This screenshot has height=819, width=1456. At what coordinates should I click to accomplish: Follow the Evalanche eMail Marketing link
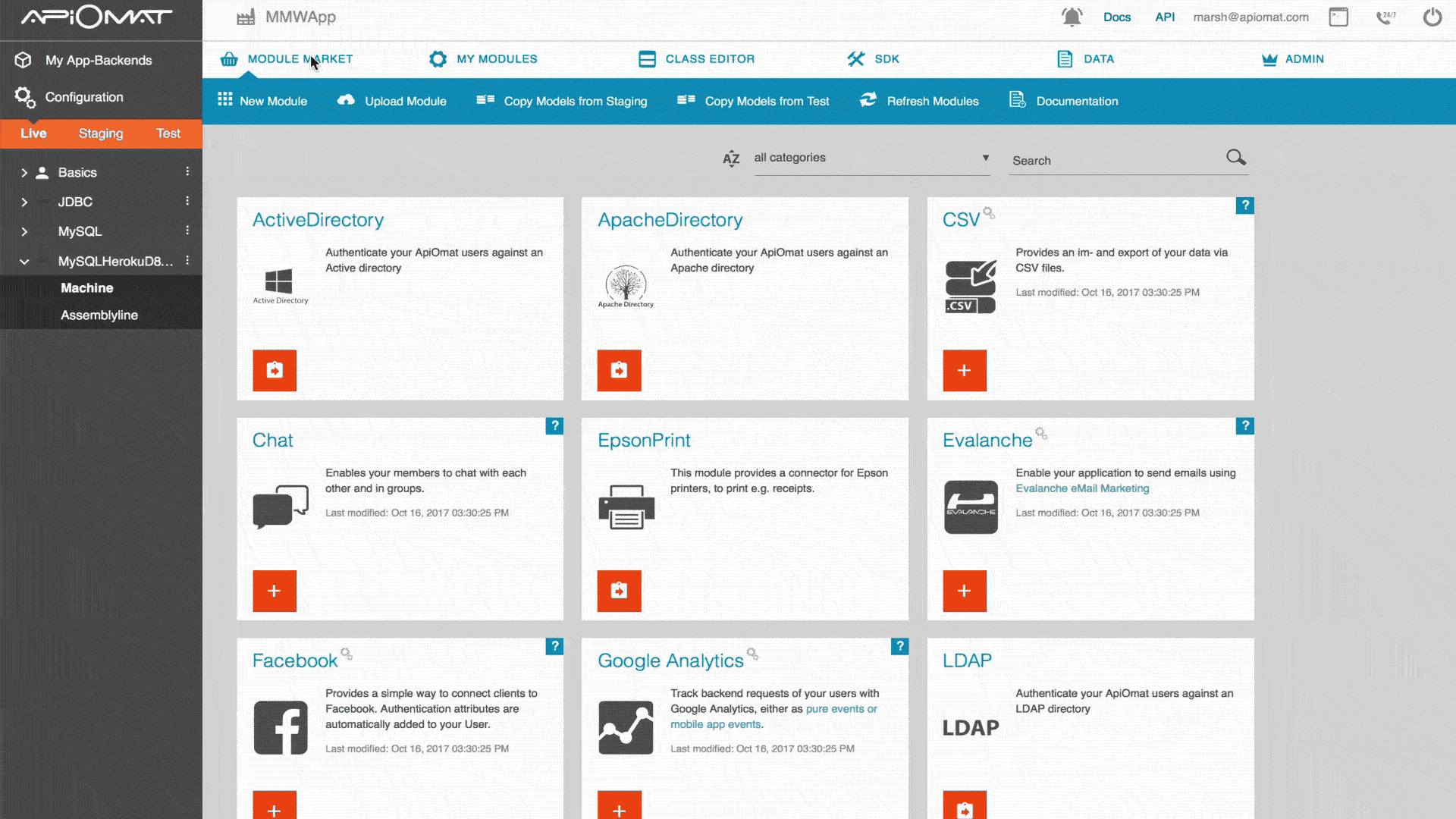click(x=1082, y=488)
